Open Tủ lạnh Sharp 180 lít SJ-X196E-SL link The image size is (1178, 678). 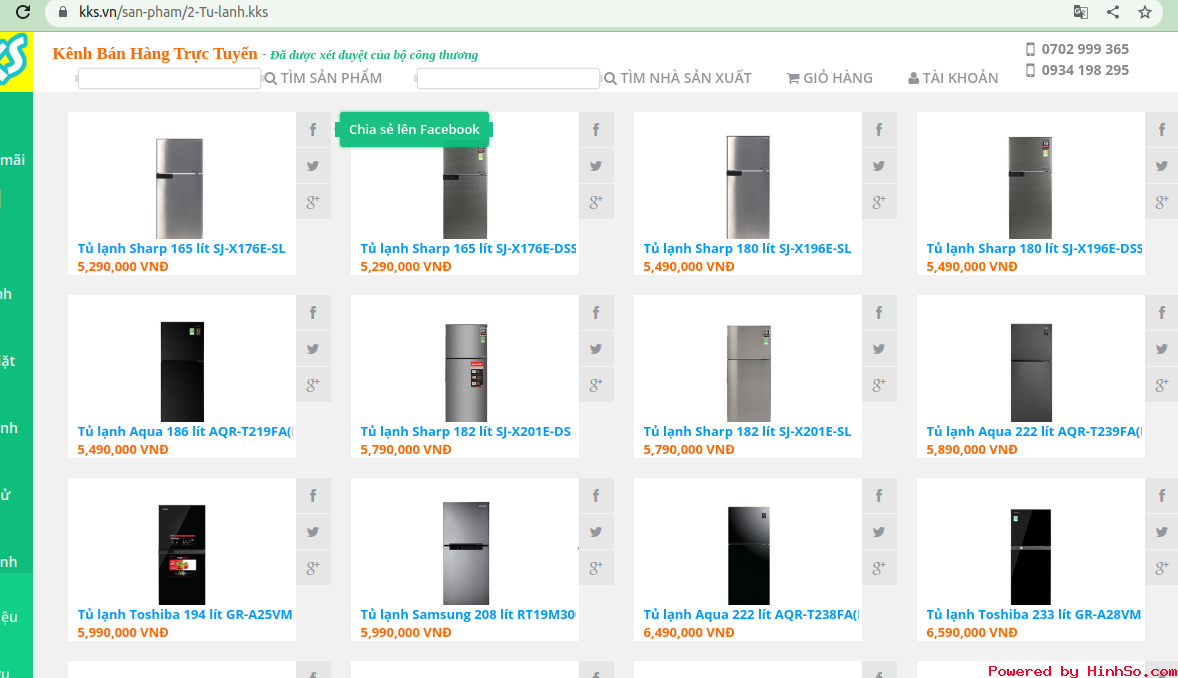pos(748,249)
